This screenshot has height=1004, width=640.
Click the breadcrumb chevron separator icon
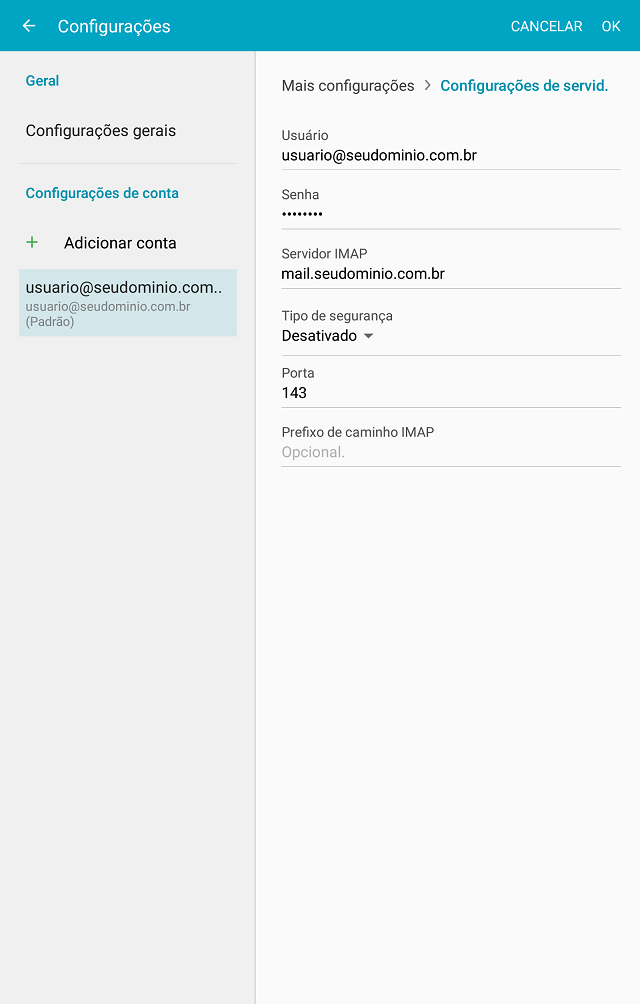tap(428, 85)
